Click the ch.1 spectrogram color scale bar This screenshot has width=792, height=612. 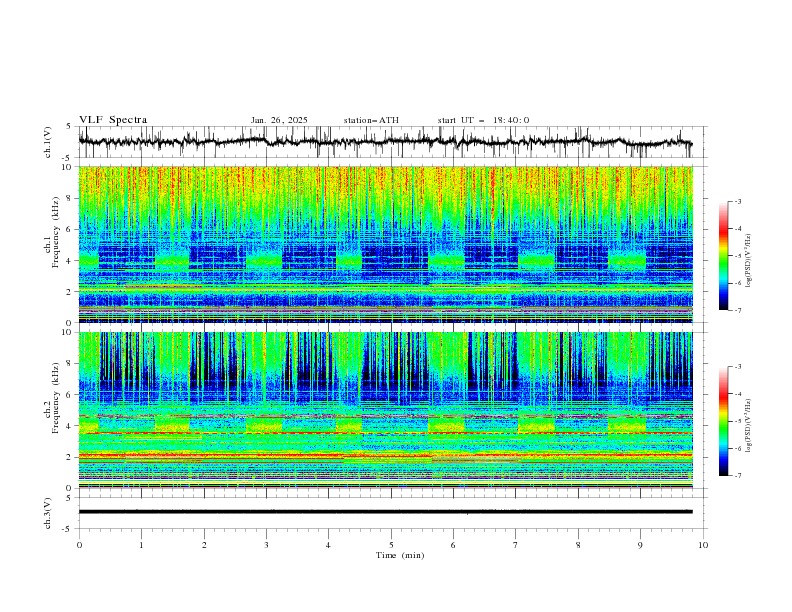723,256
